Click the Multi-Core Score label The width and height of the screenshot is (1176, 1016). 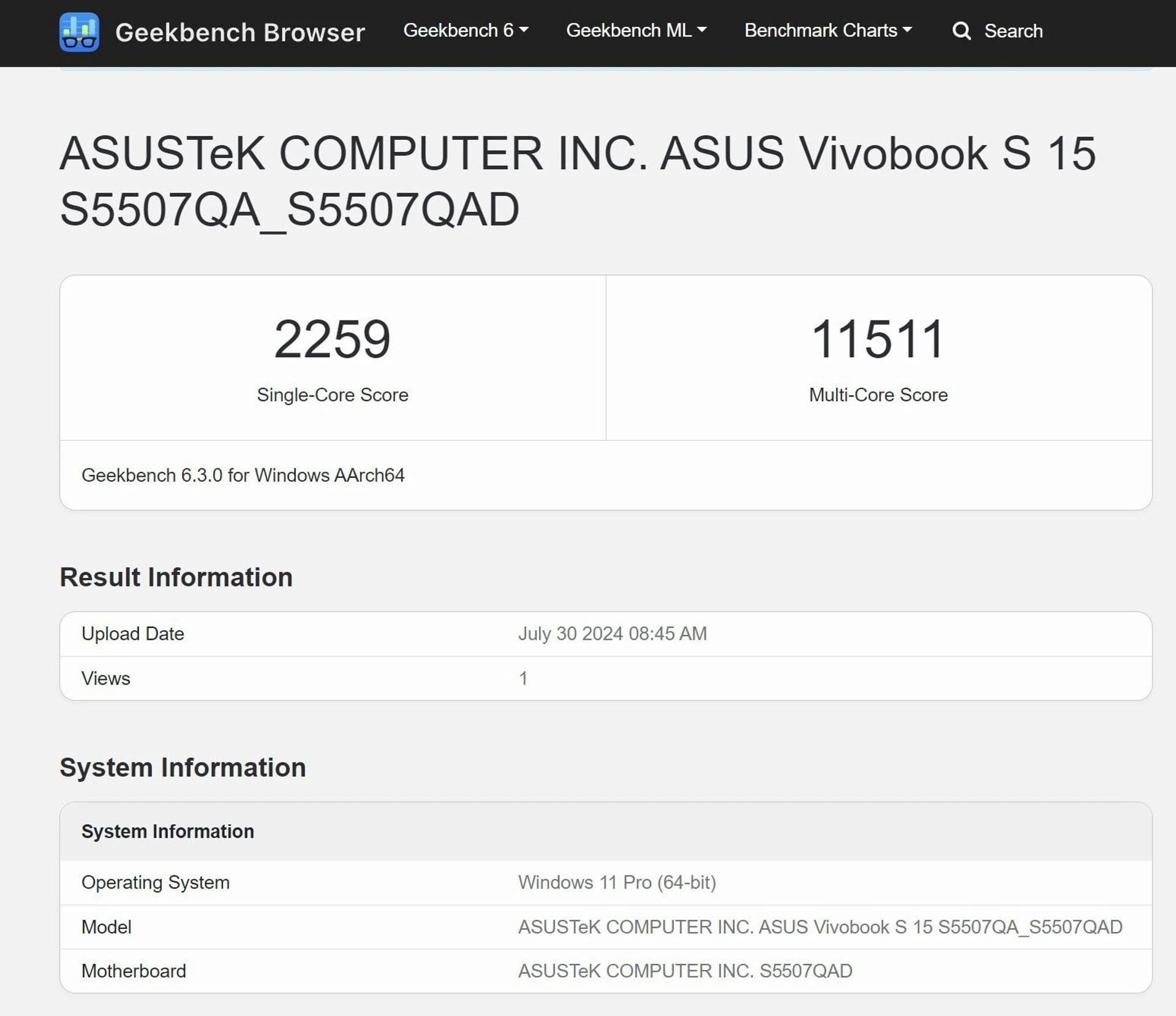[878, 395]
